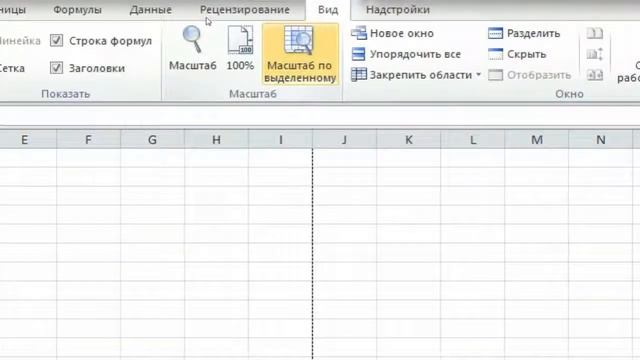Open the Масштаб zoom dialog

pos(192,49)
